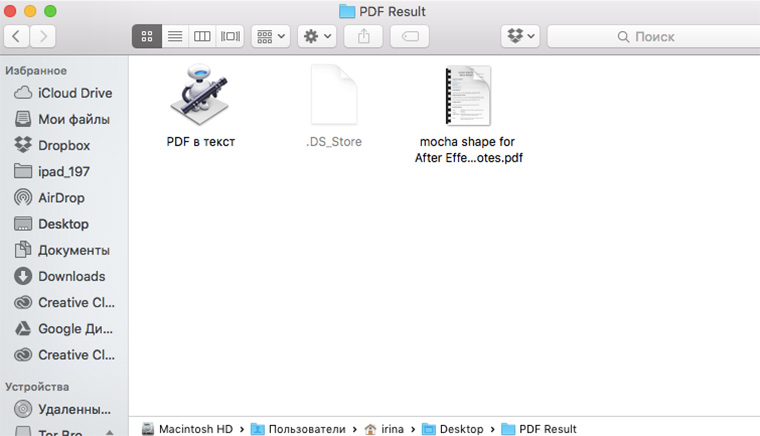Open Creative Cl... item below Google Ди...
760x436 pixels.
[x=64, y=355]
